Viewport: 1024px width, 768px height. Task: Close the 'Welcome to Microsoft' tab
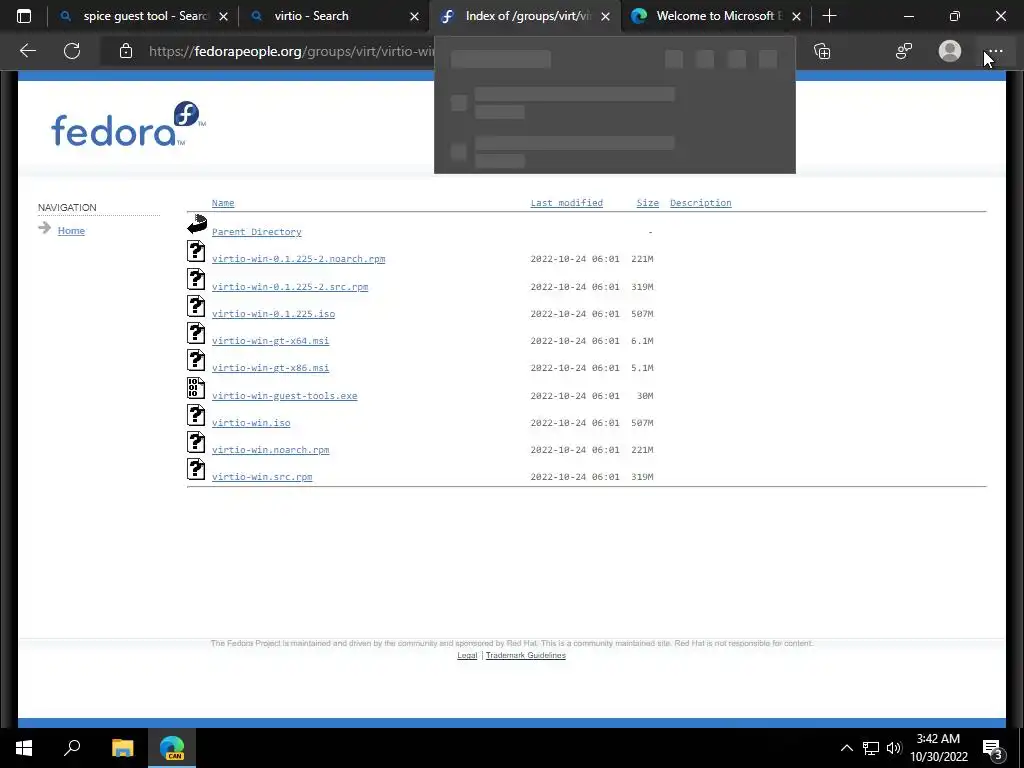pyautogui.click(x=796, y=16)
